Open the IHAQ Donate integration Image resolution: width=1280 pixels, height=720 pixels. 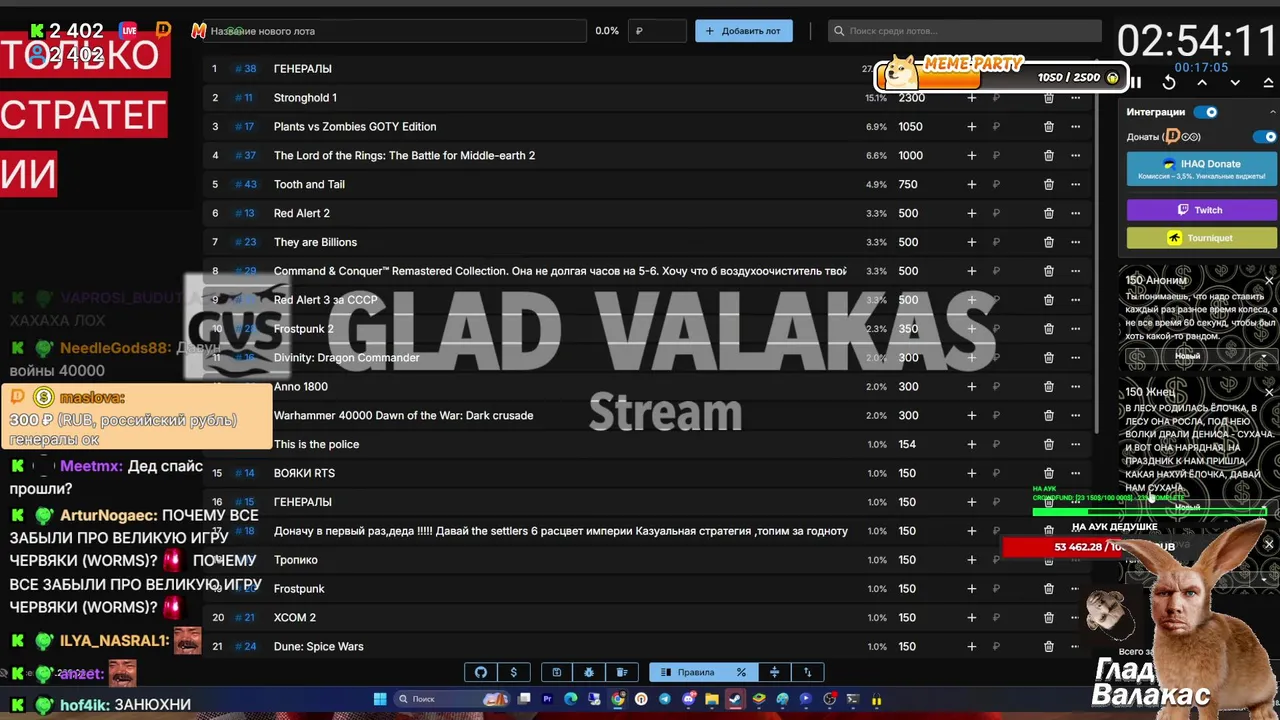(x=1202, y=168)
